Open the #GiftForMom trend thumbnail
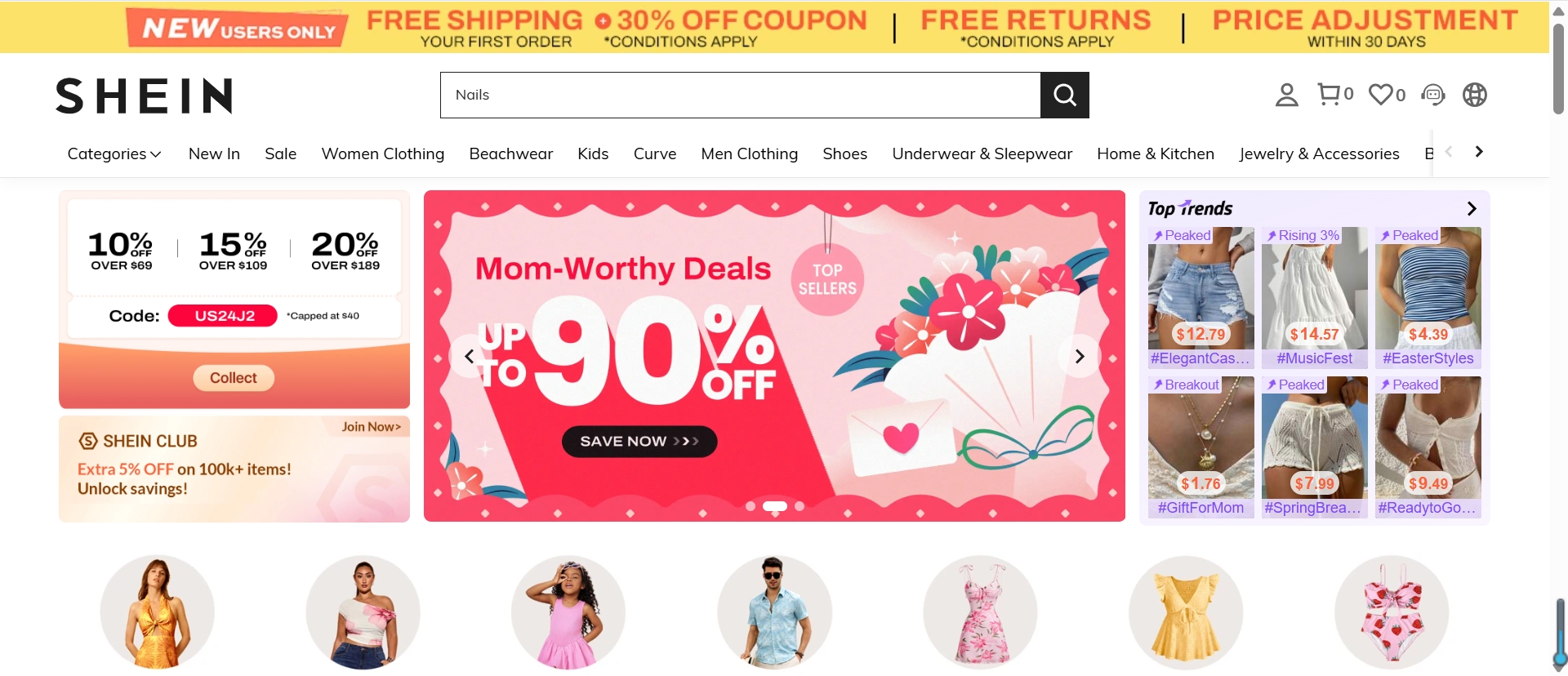 tap(1200, 447)
